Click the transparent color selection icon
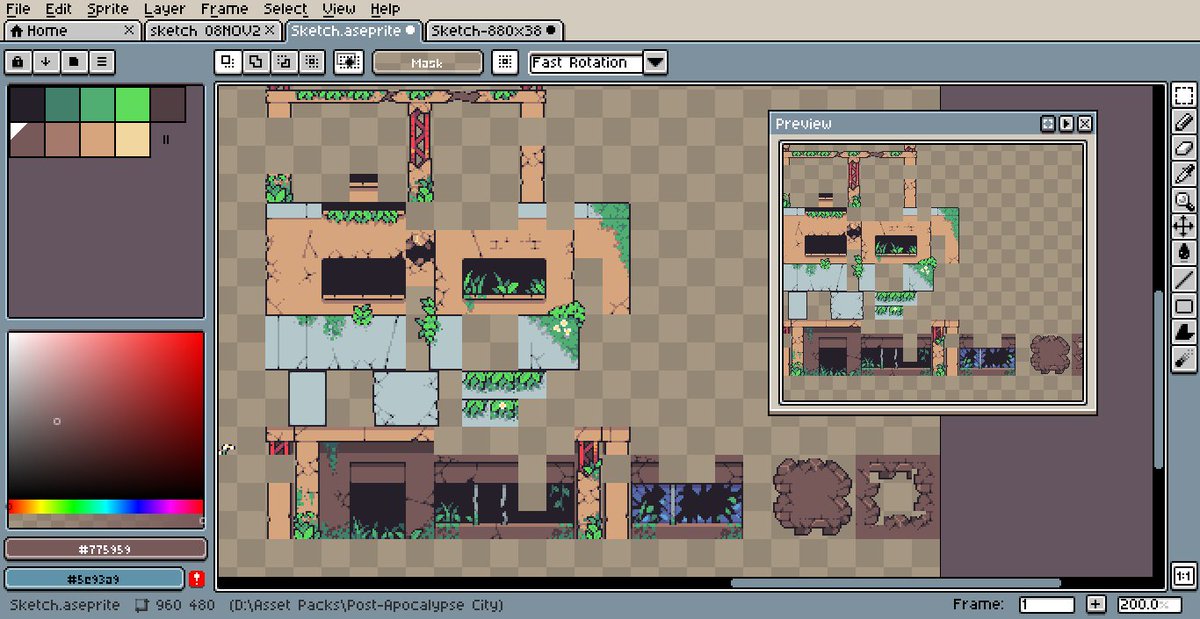The height and width of the screenshot is (619, 1200). (349, 62)
